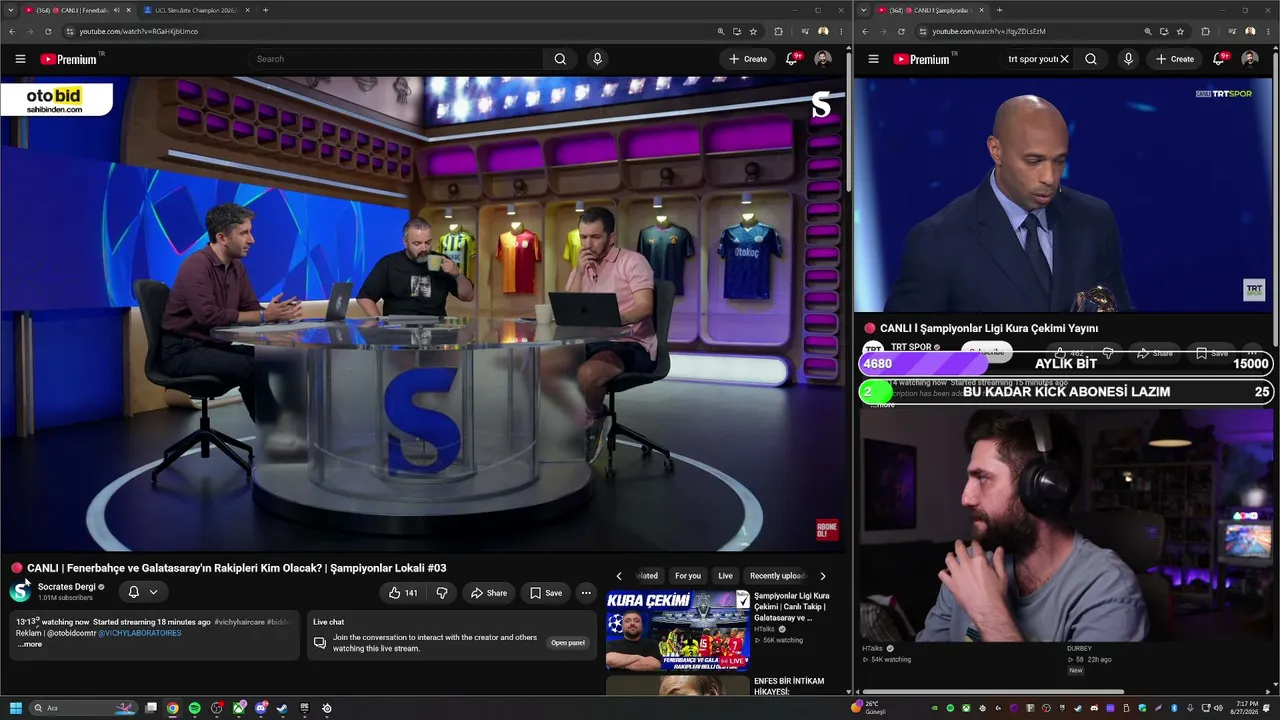This screenshot has height=720, width=1280.
Task: Expand the video description with '...more'
Action: 29,644
